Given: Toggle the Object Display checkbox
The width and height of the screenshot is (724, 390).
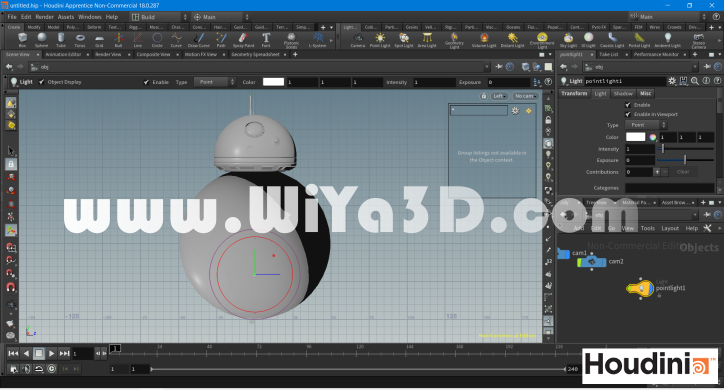Looking at the screenshot, I should pyautogui.click(x=42, y=82).
